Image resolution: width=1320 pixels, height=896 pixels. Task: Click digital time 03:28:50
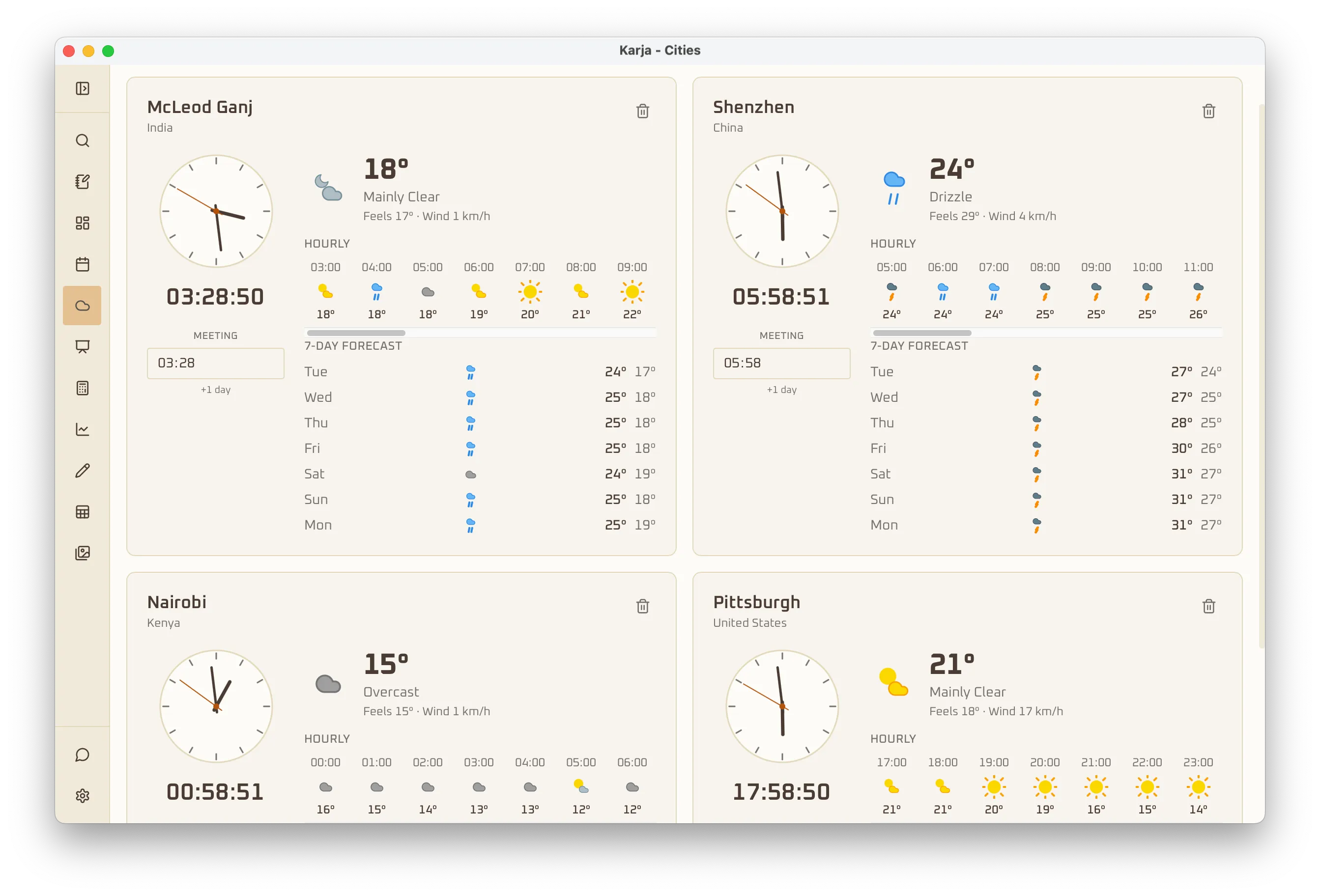215,297
